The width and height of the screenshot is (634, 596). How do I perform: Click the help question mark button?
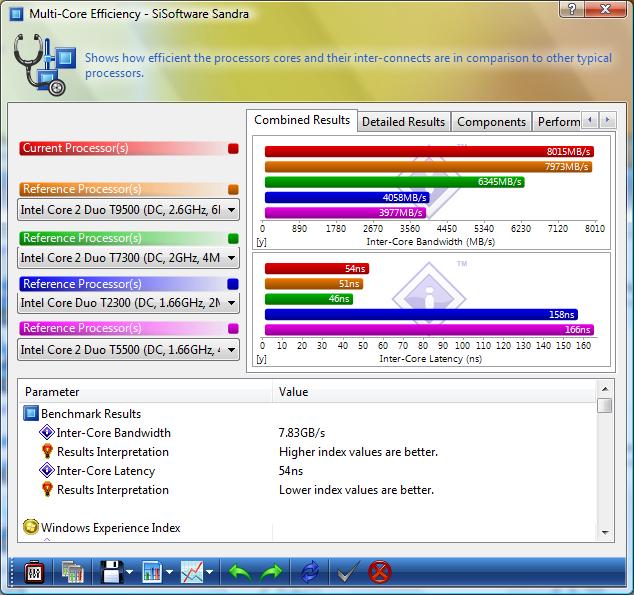[x=572, y=8]
